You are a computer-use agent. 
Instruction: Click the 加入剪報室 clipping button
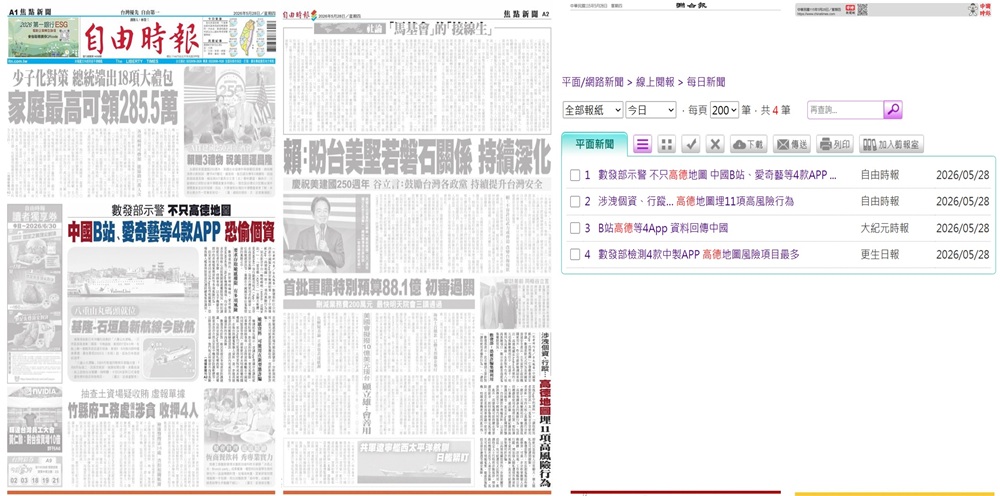(x=891, y=144)
